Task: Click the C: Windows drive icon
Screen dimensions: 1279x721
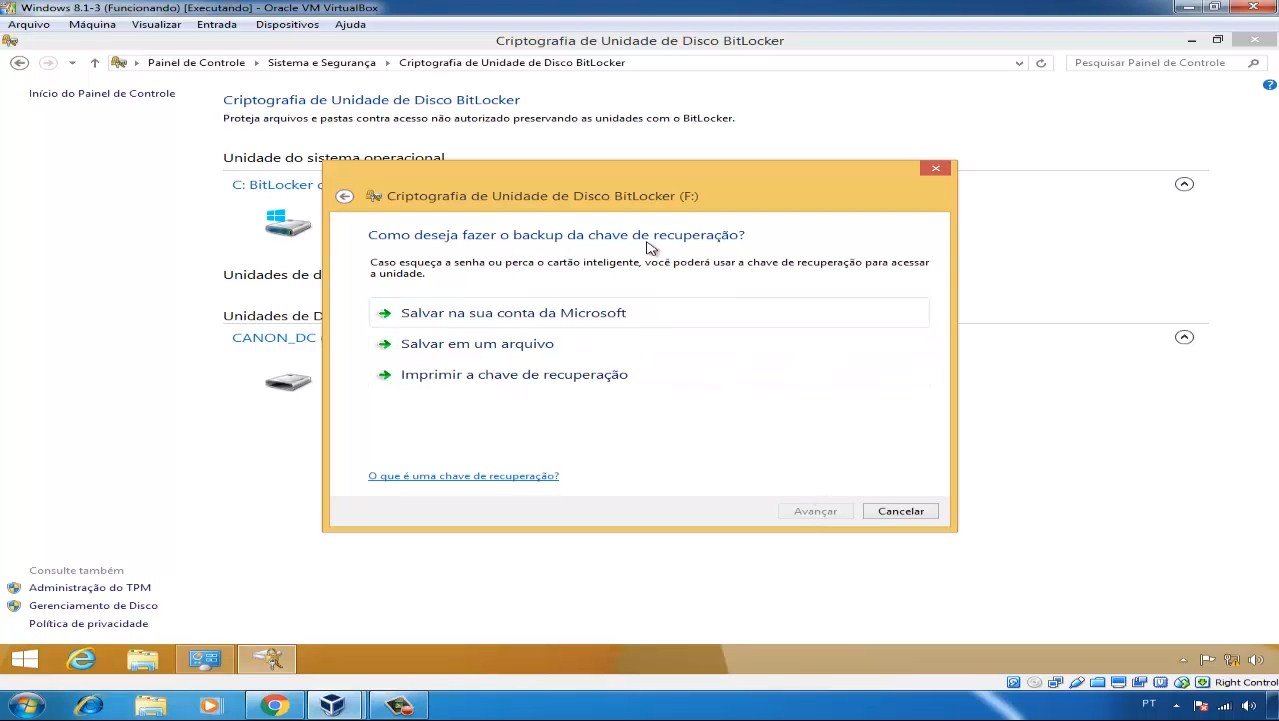Action: [x=288, y=222]
